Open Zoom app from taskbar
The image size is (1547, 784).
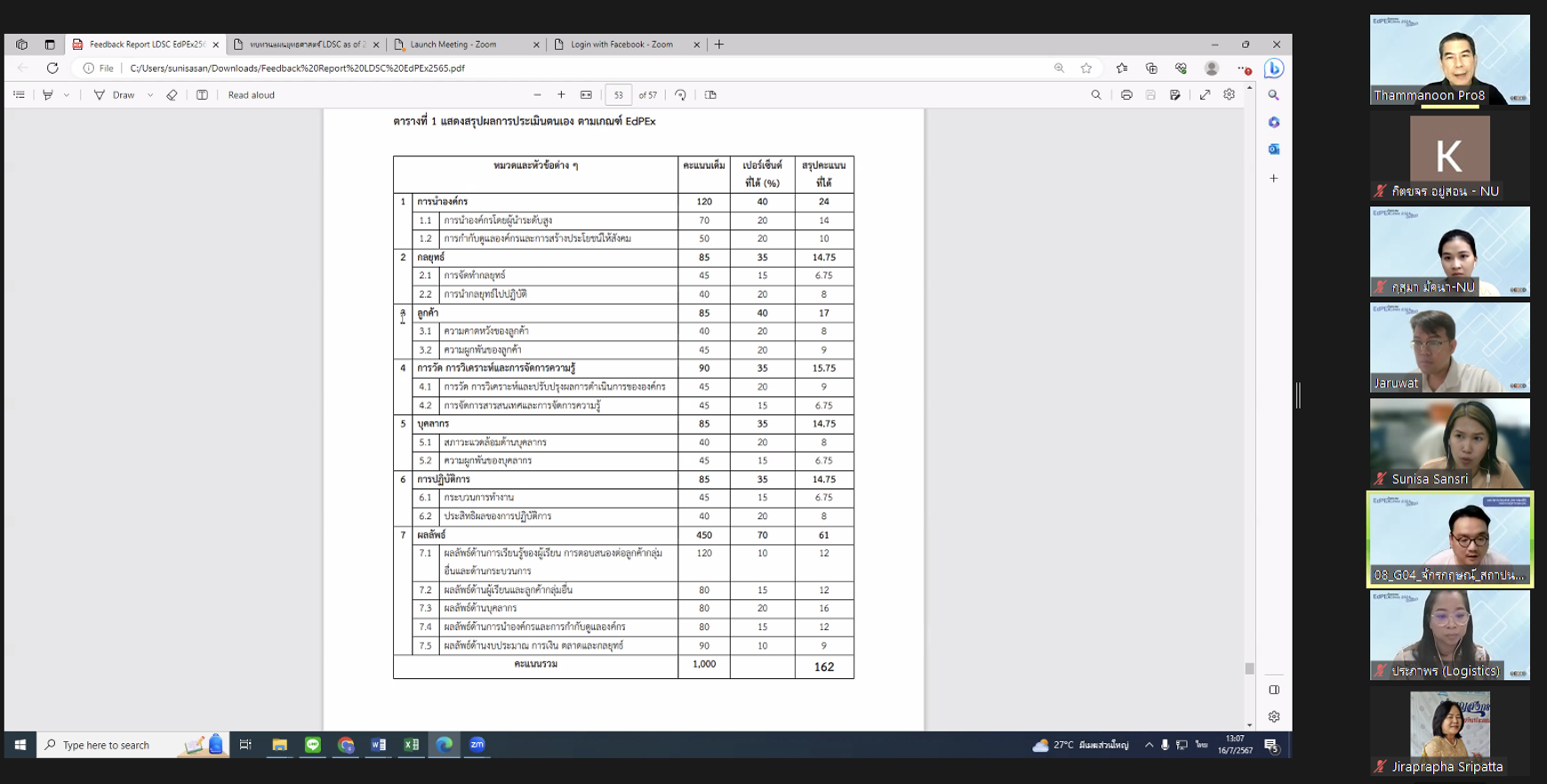point(477,745)
